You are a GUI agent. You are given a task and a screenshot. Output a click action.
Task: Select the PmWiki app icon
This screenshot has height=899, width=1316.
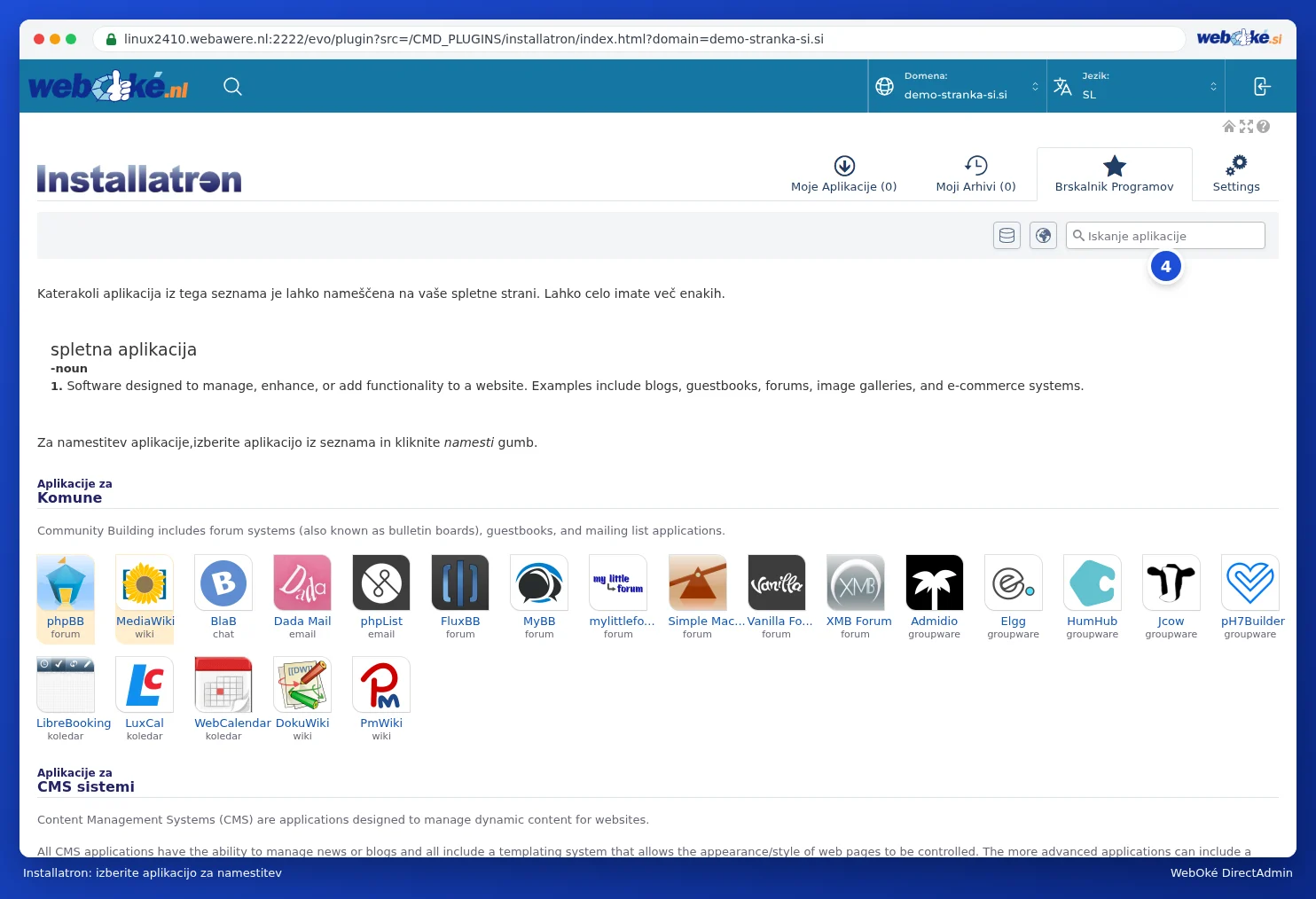(381, 685)
